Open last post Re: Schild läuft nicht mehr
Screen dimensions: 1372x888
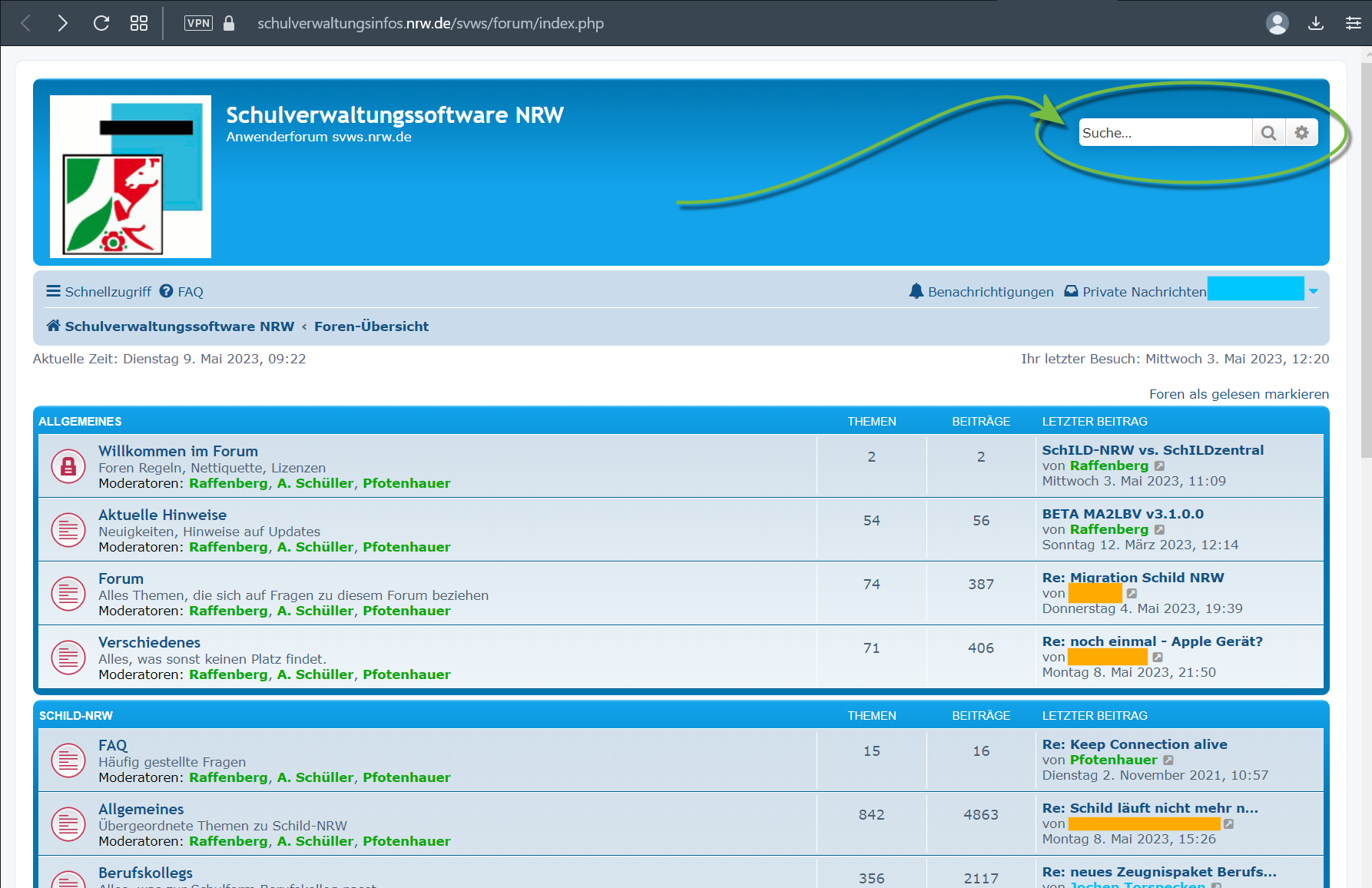pyautogui.click(x=1150, y=808)
